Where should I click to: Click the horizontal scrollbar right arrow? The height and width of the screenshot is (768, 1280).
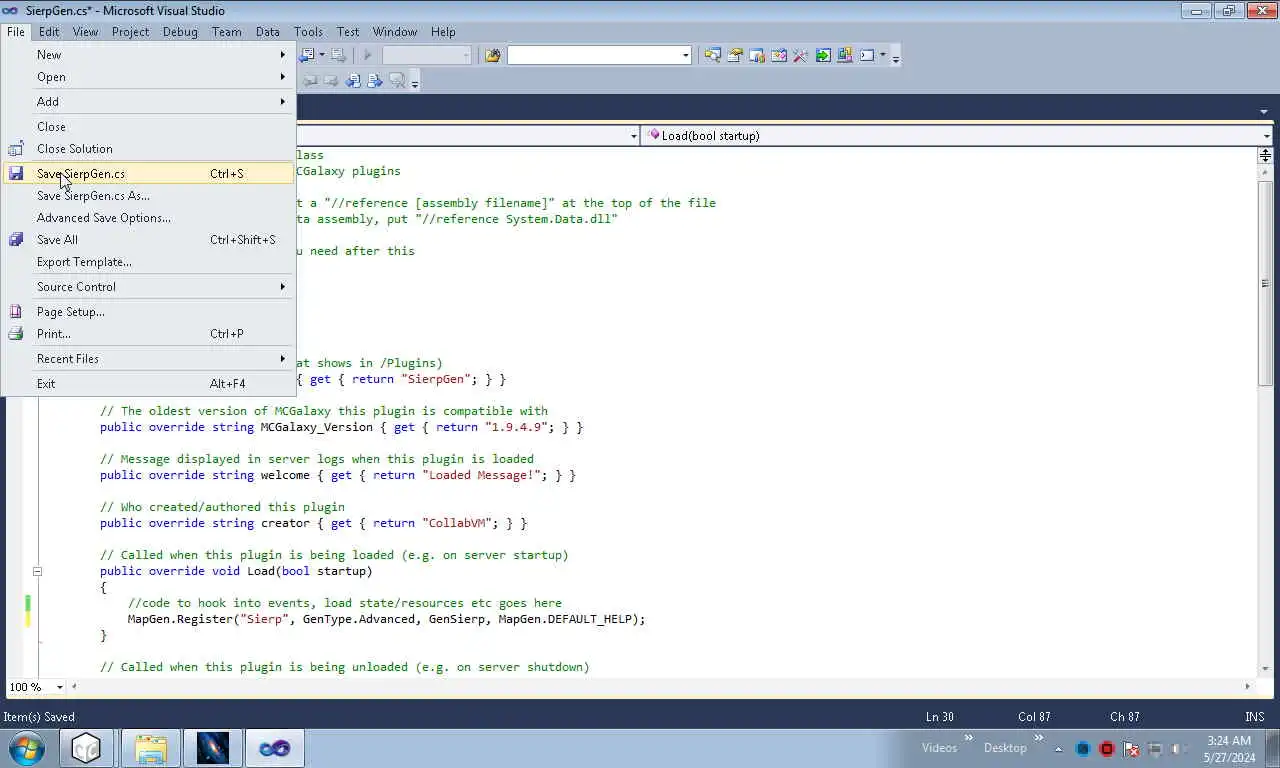(x=1247, y=686)
